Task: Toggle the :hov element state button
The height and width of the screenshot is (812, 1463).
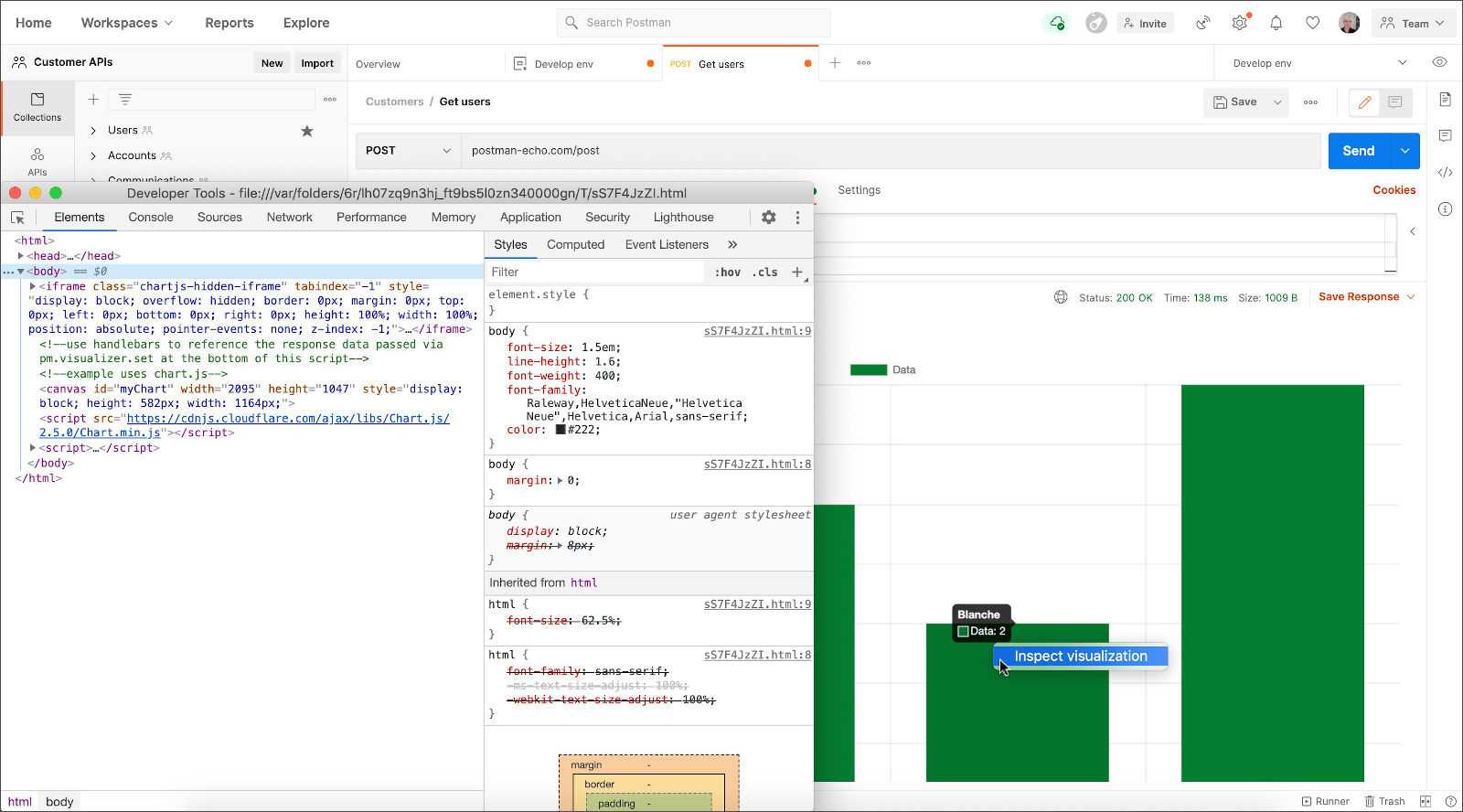Action: point(728,272)
